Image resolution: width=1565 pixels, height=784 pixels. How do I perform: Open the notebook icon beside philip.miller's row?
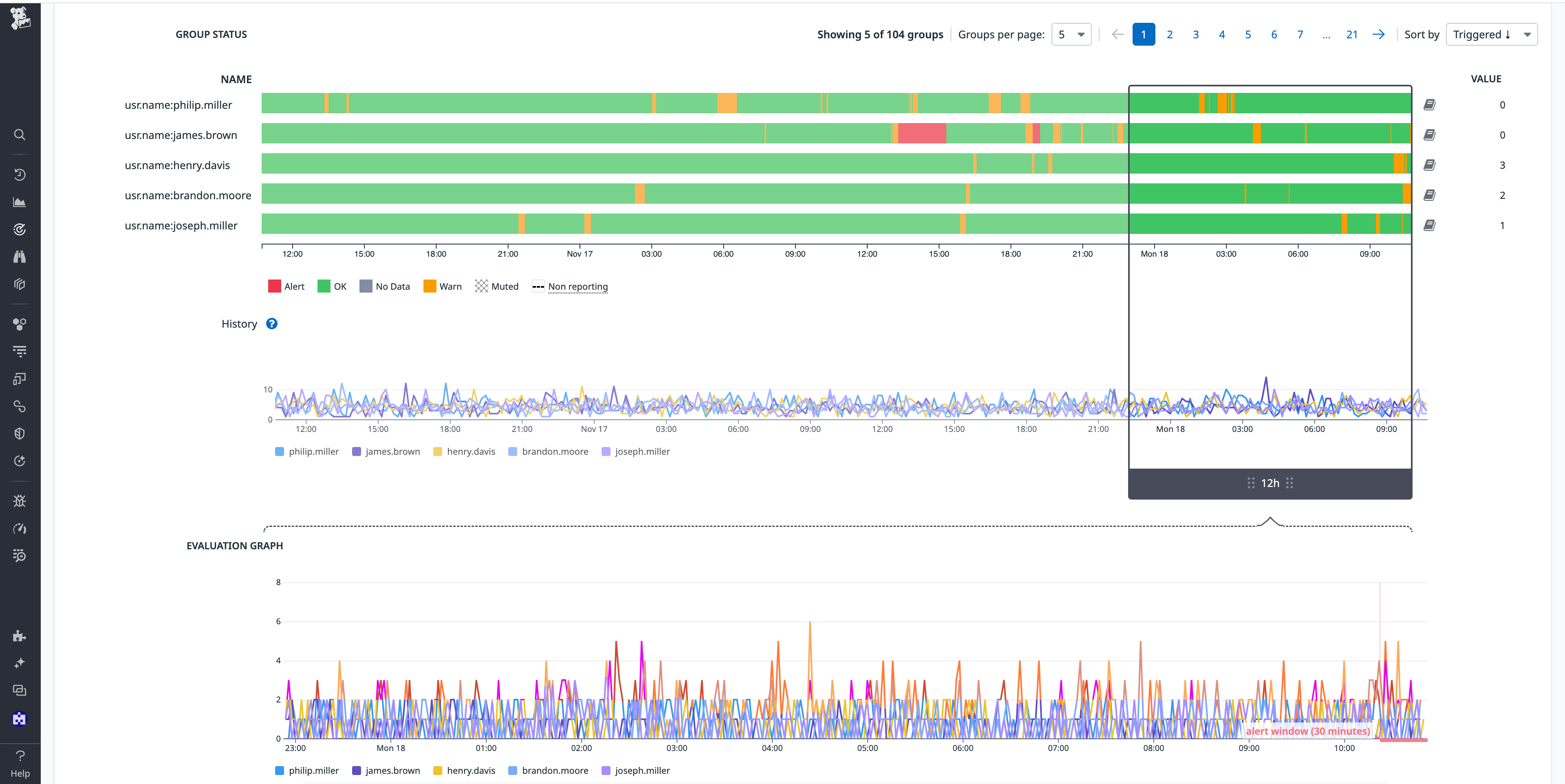point(1430,104)
